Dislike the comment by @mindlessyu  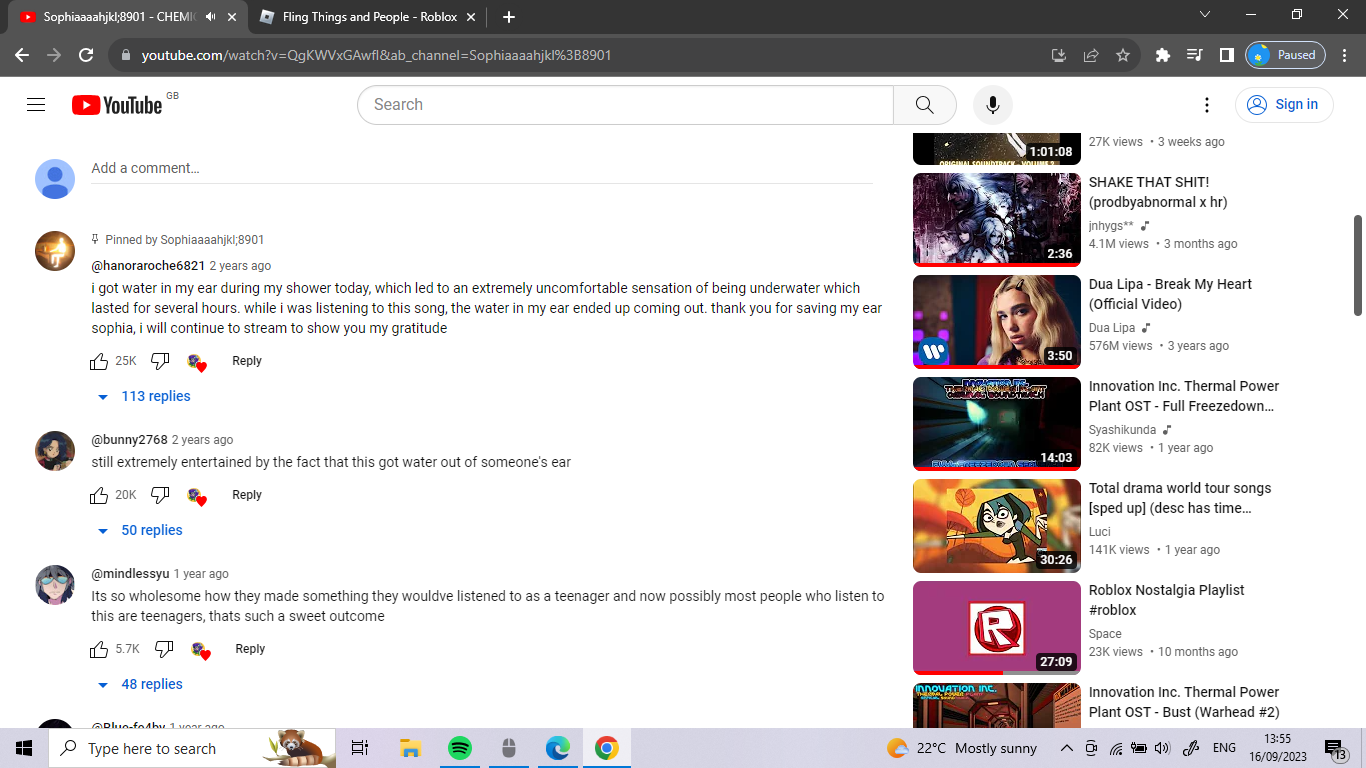pyautogui.click(x=164, y=649)
